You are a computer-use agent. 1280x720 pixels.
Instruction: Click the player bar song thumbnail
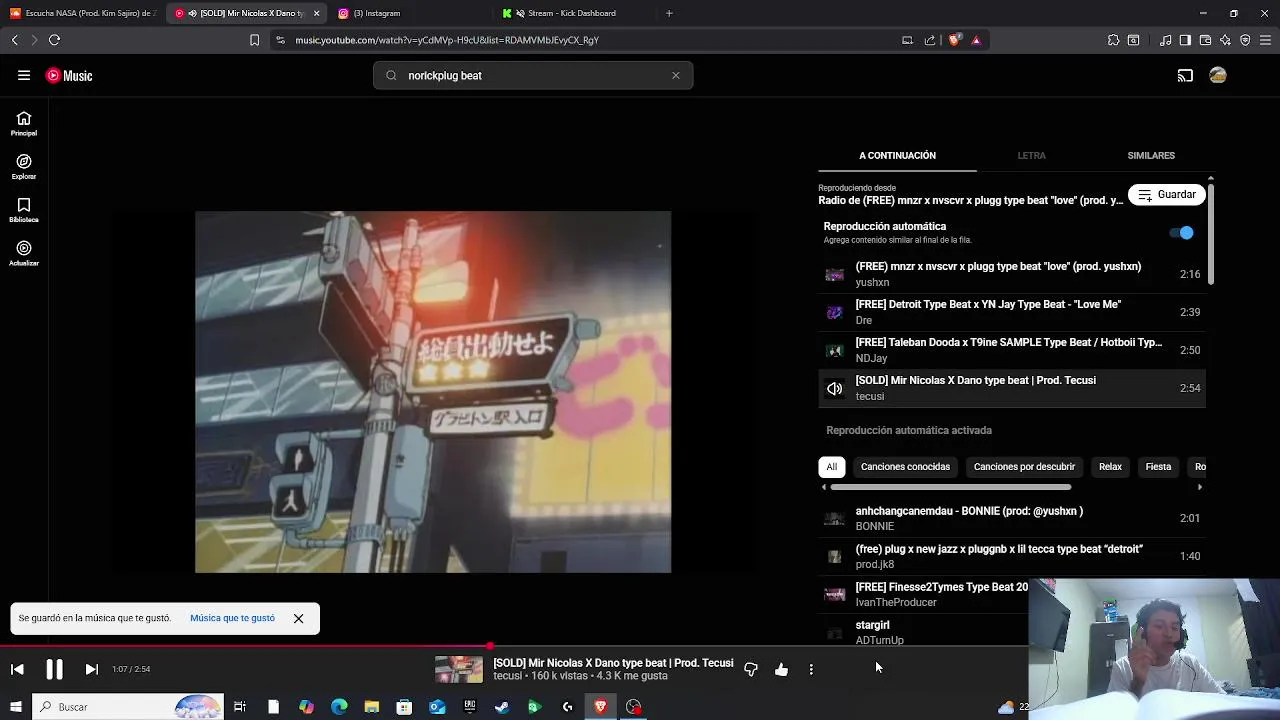pyautogui.click(x=459, y=669)
